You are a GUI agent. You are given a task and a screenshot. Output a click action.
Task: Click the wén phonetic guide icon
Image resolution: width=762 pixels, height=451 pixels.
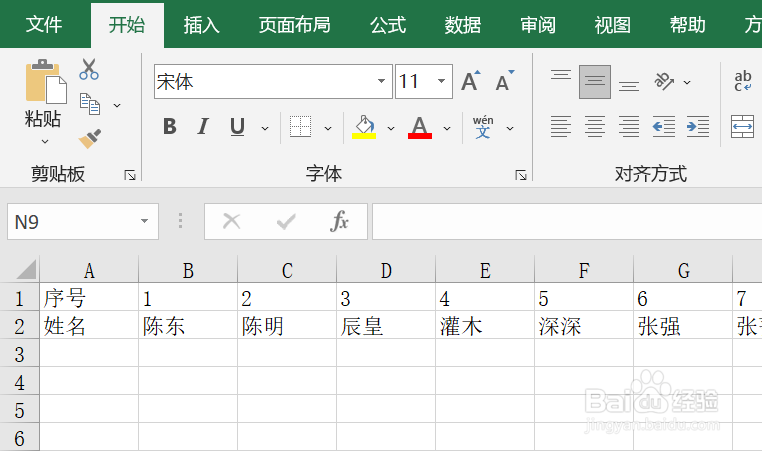click(x=483, y=127)
